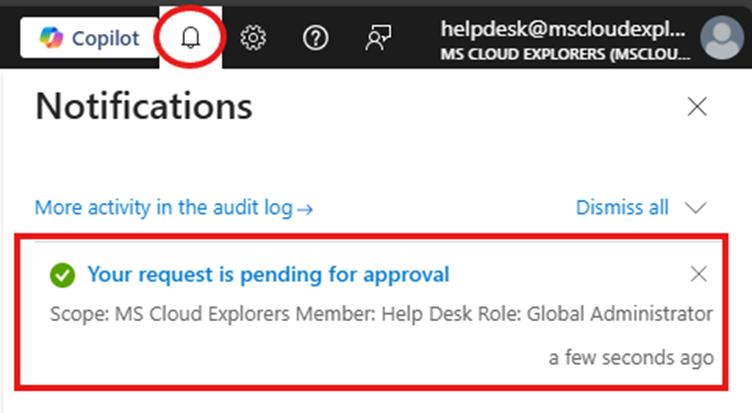Open 'Your request is pending for approval'
The width and height of the screenshot is (752, 413).
(x=268, y=274)
